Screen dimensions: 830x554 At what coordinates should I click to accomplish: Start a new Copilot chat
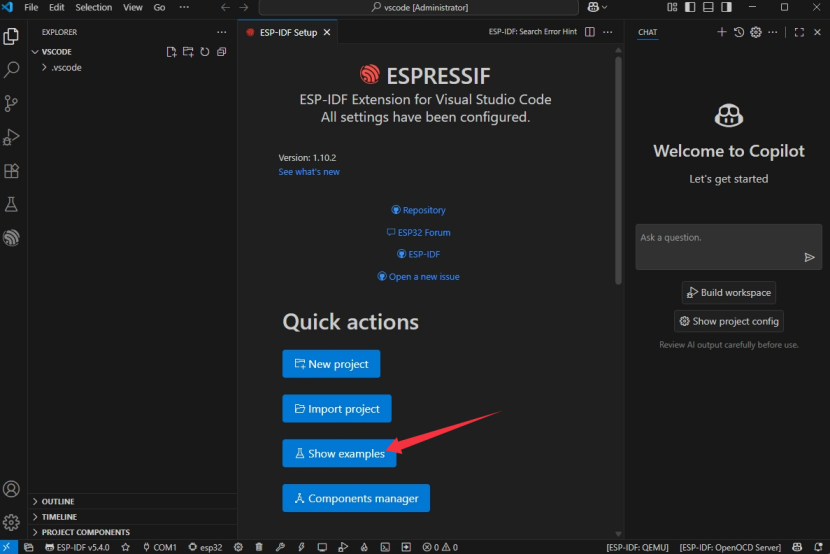[721, 32]
